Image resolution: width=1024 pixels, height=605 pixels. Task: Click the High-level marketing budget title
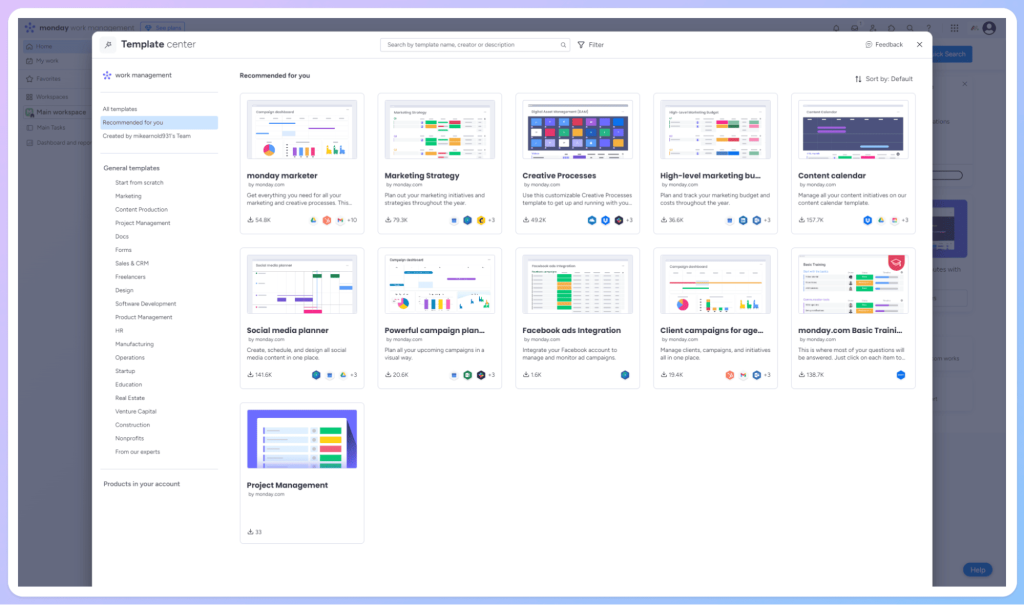pyautogui.click(x=710, y=176)
